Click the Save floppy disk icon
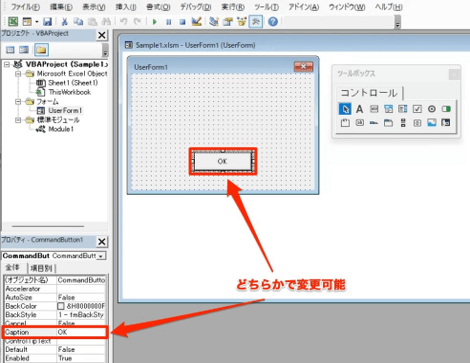This screenshot has height=363, width=470. click(48, 22)
